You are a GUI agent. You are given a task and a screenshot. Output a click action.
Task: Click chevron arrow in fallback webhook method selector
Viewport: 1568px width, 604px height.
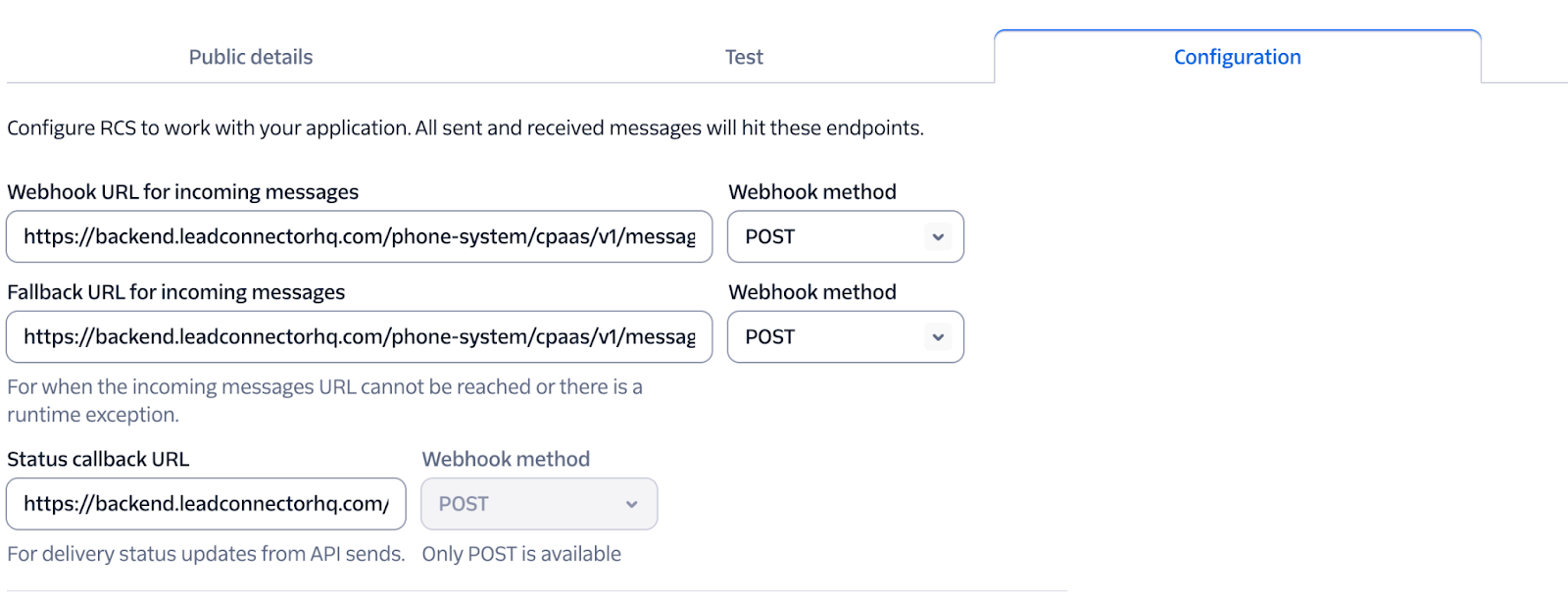pyautogui.click(x=938, y=336)
